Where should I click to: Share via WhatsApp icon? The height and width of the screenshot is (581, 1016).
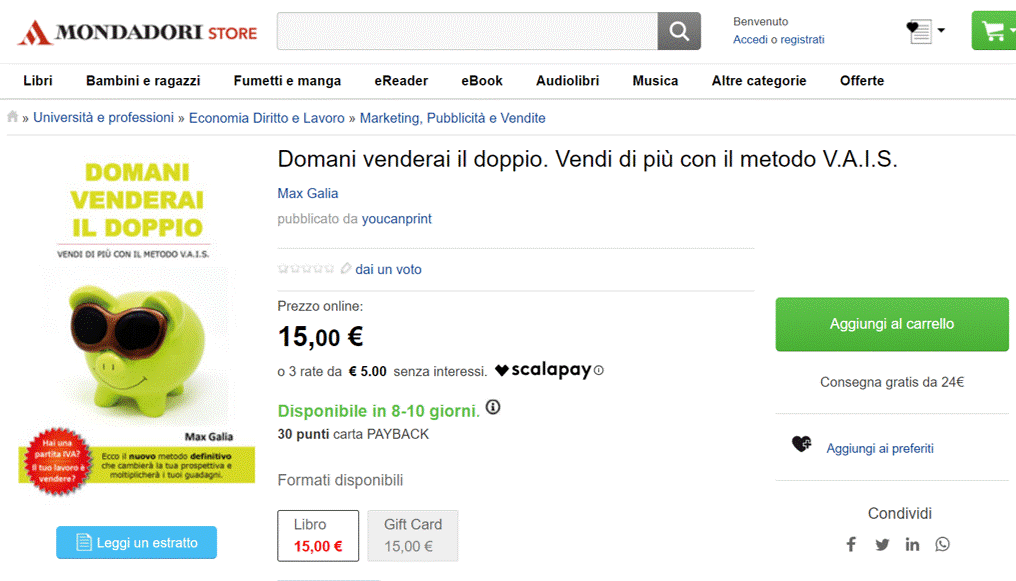(x=942, y=544)
